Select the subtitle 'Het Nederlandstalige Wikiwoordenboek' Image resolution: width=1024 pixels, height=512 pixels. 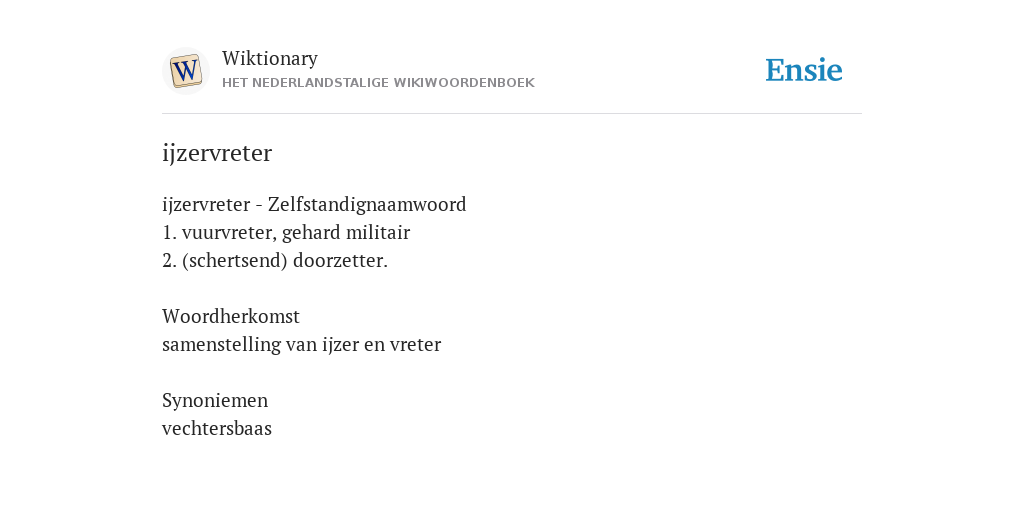[378, 83]
